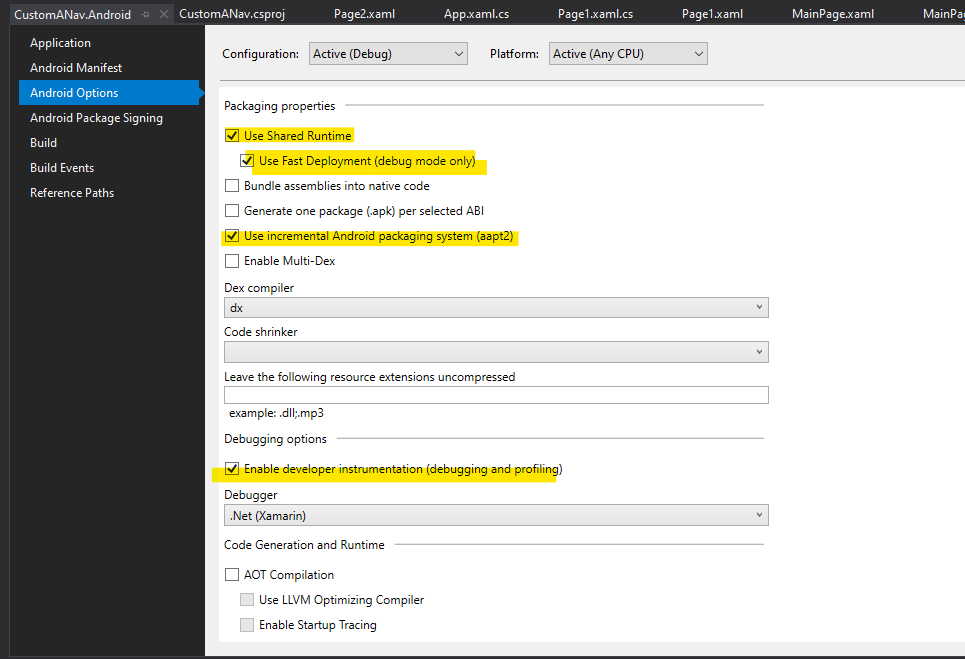Open the Build settings page
The width and height of the screenshot is (965, 659).
coord(43,143)
